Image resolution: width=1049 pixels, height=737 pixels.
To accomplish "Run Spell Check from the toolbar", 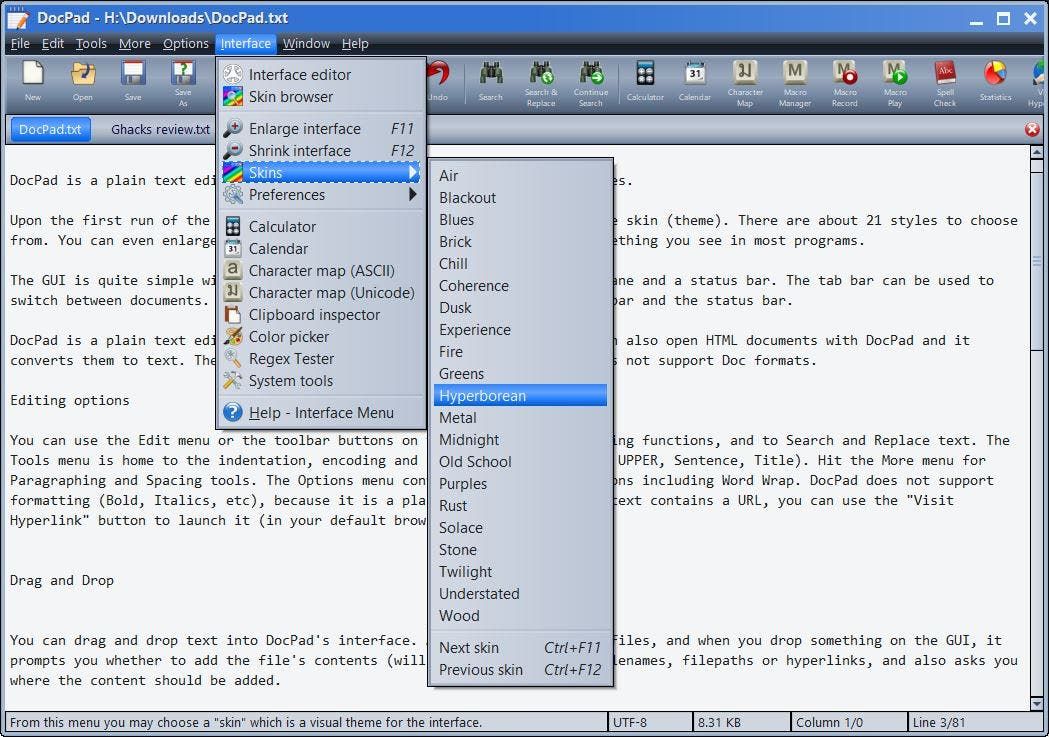I will click(945, 83).
